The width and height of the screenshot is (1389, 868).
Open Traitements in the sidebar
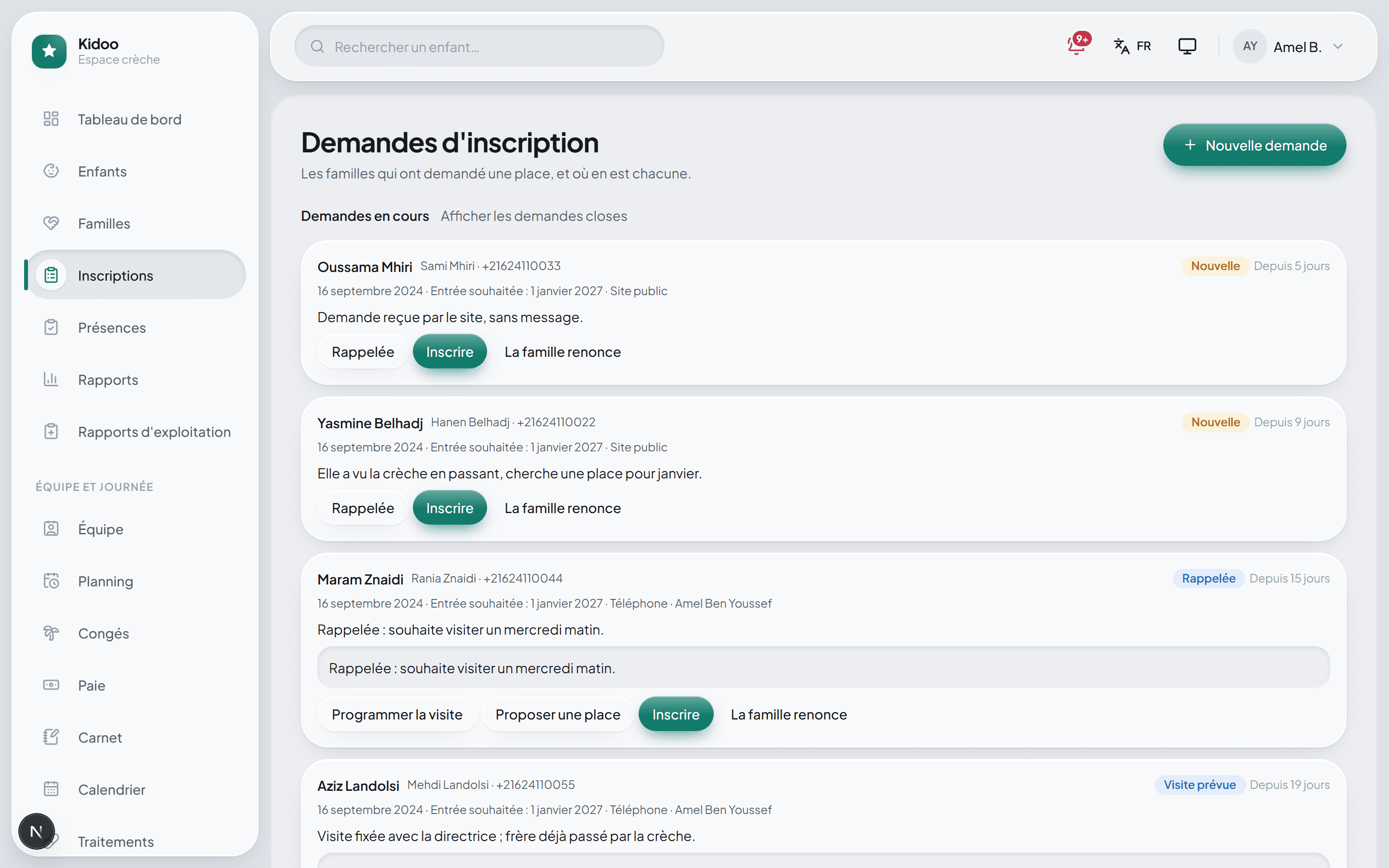coord(136,841)
